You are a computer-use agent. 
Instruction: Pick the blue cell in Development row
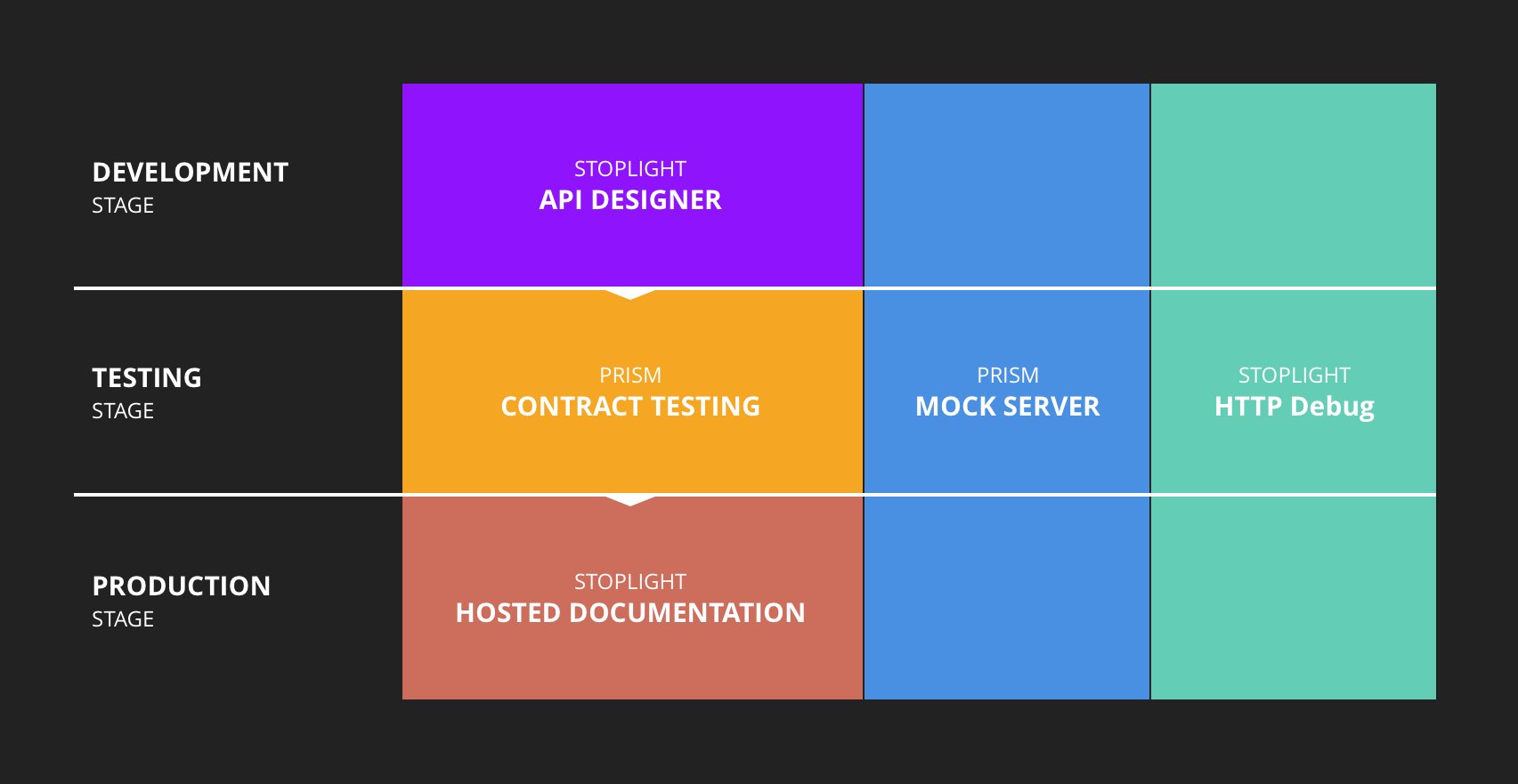1007,185
